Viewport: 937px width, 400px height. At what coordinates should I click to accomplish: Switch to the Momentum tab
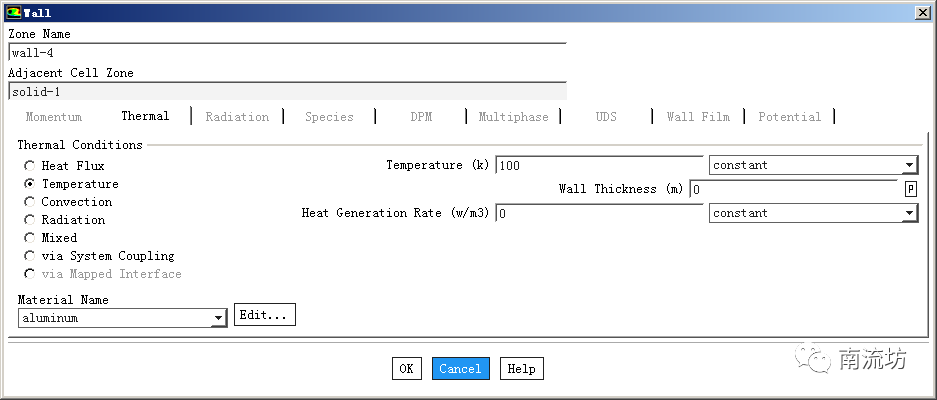tap(54, 117)
